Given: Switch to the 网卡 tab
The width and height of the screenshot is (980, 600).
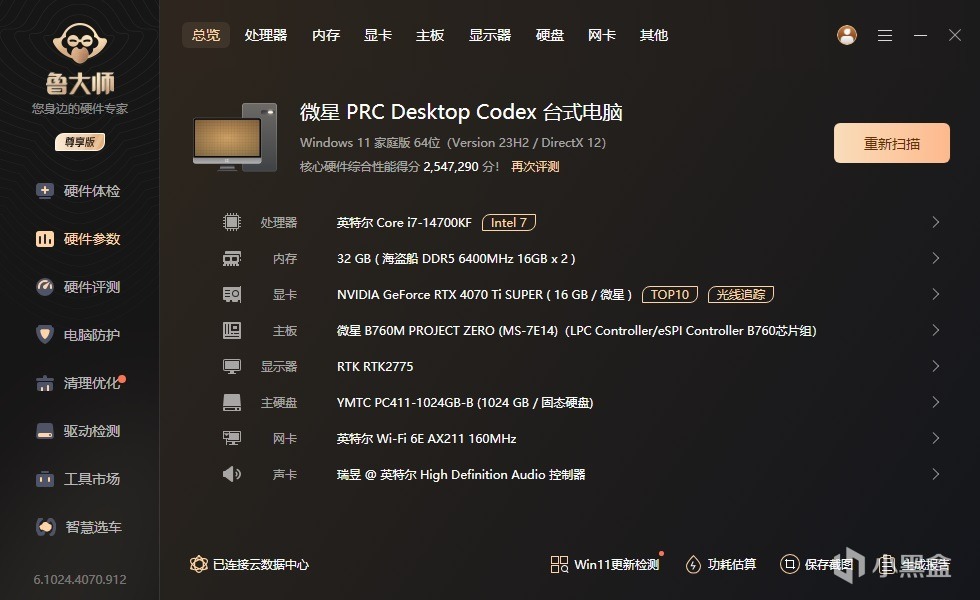Looking at the screenshot, I should 602,35.
